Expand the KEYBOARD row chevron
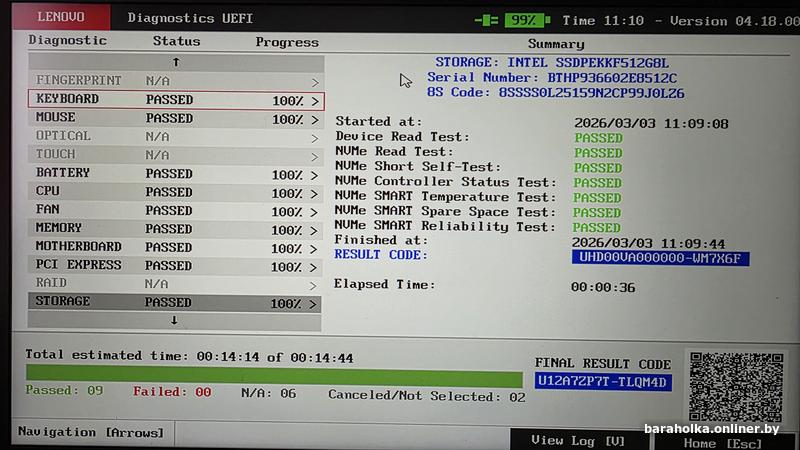800x450 pixels. click(x=315, y=101)
